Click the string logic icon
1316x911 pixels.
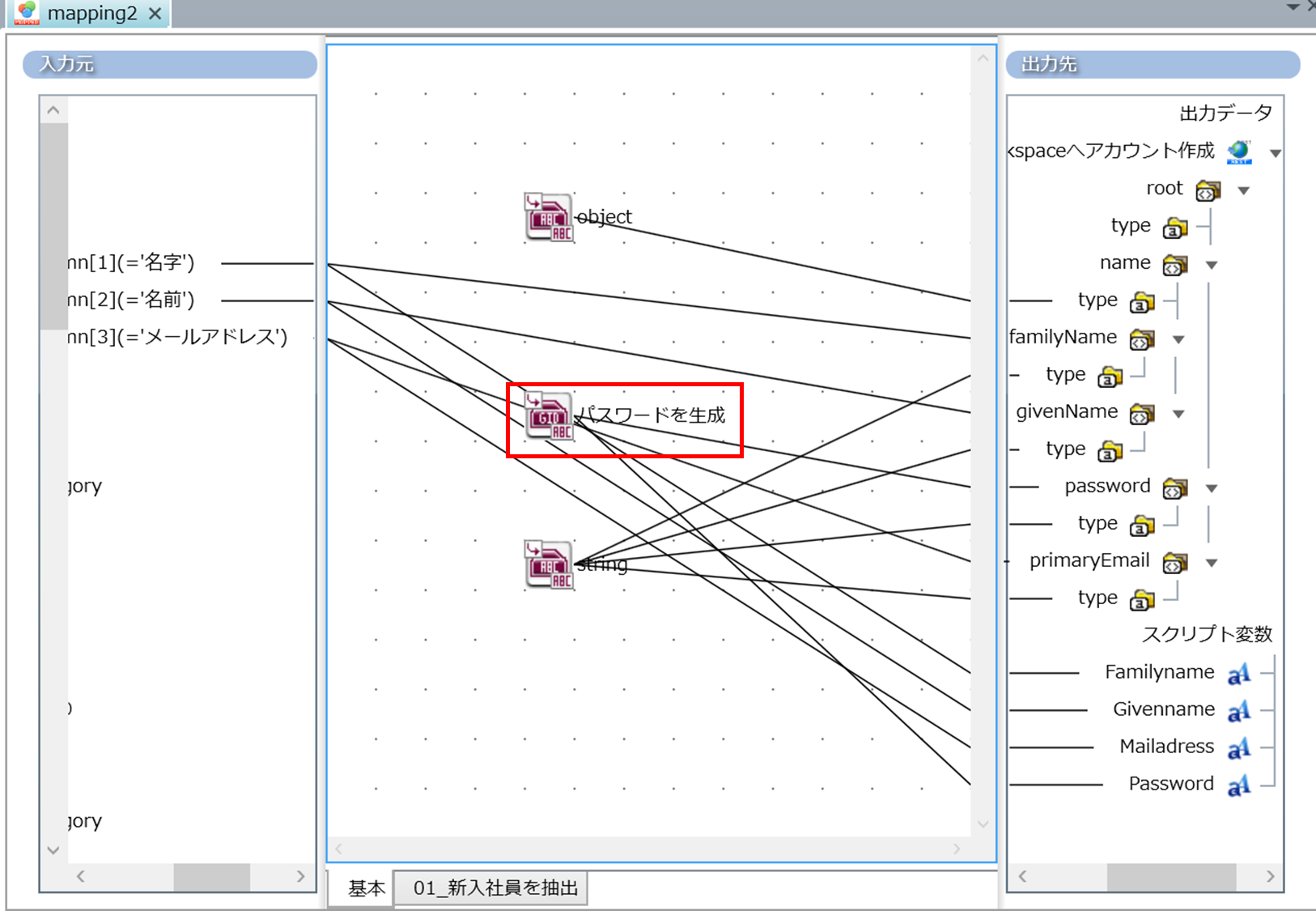point(549,564)
